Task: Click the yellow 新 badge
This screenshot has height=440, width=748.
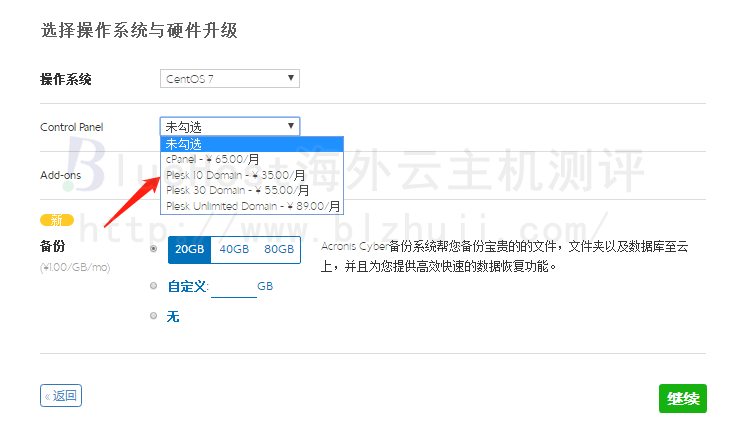Action: pos(57,220)
